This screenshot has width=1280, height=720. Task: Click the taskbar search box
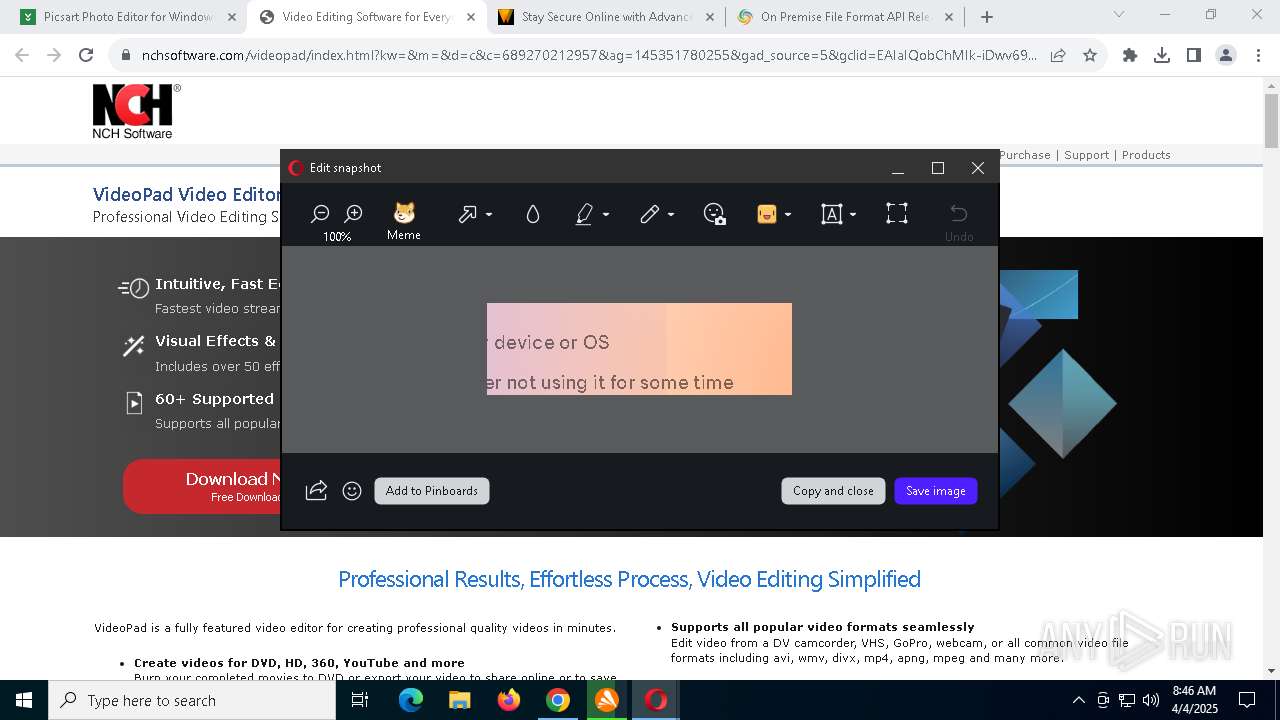click(192, 700)
